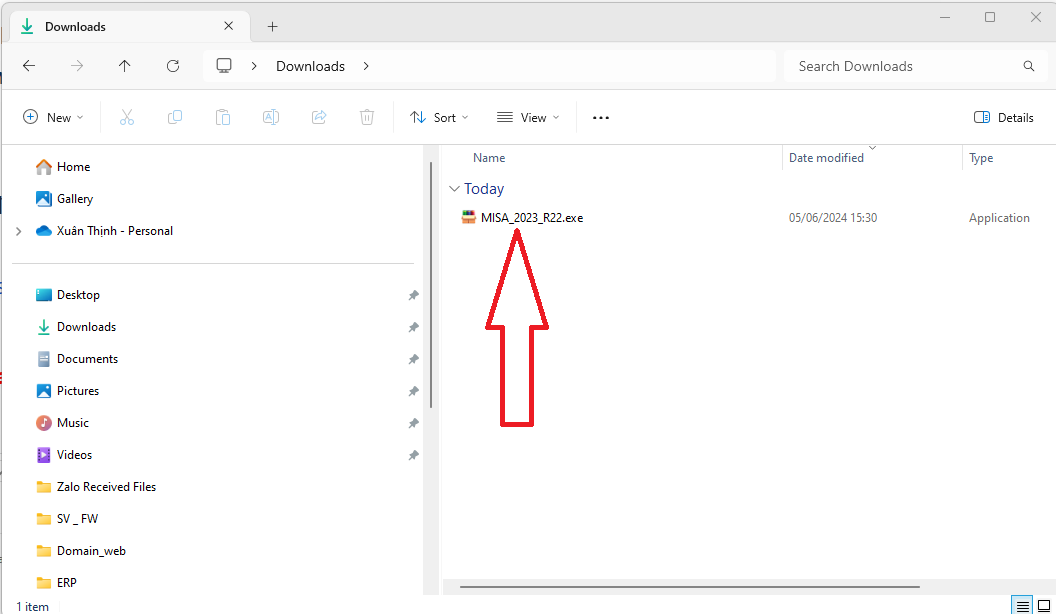Open the Sort dropdown menu
Screen dimensions: 1056x614
tap(439, 117)
